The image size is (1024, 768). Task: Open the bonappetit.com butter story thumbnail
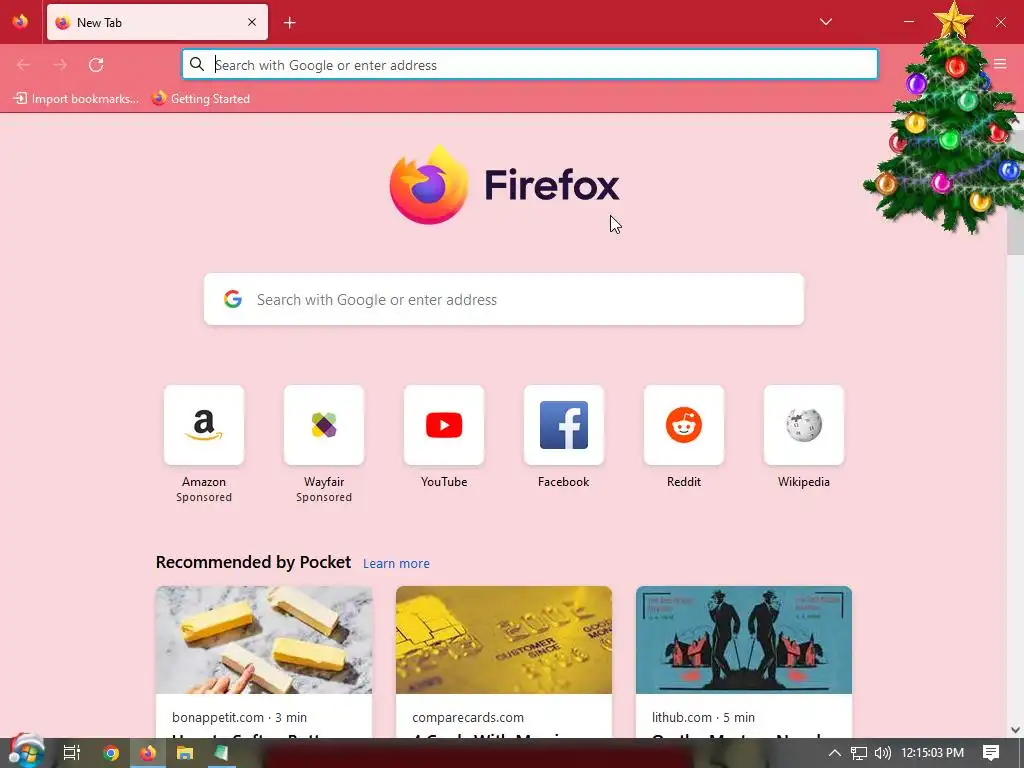[264, 639]
